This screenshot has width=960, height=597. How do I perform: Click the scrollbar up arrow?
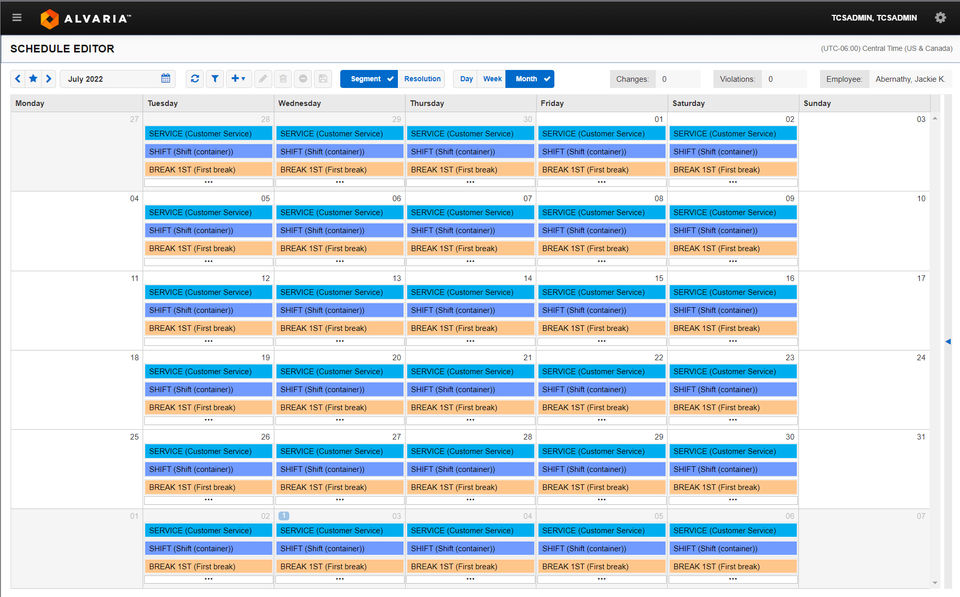tap(935, 119)
